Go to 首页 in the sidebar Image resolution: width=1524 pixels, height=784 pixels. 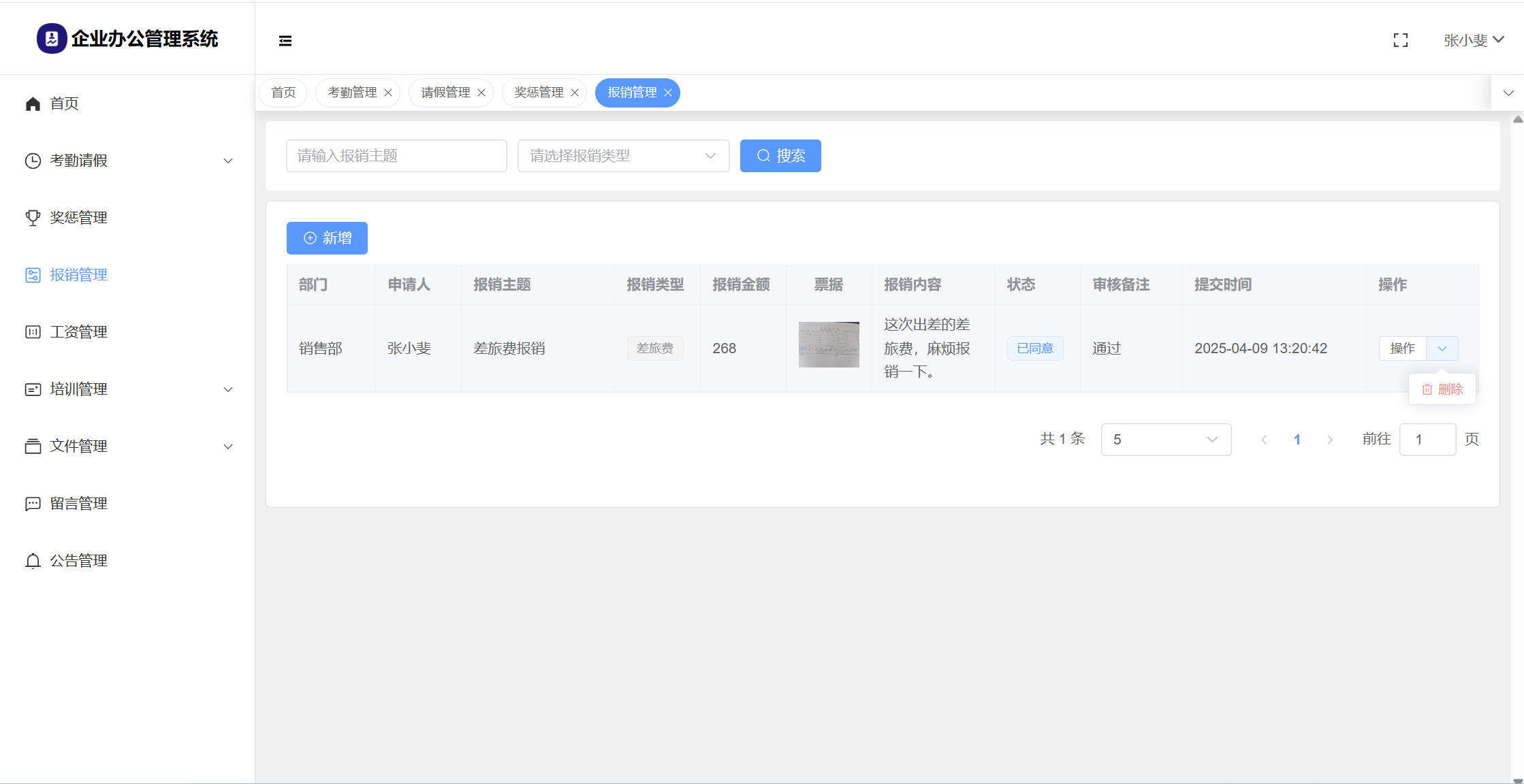coord(64,103)
